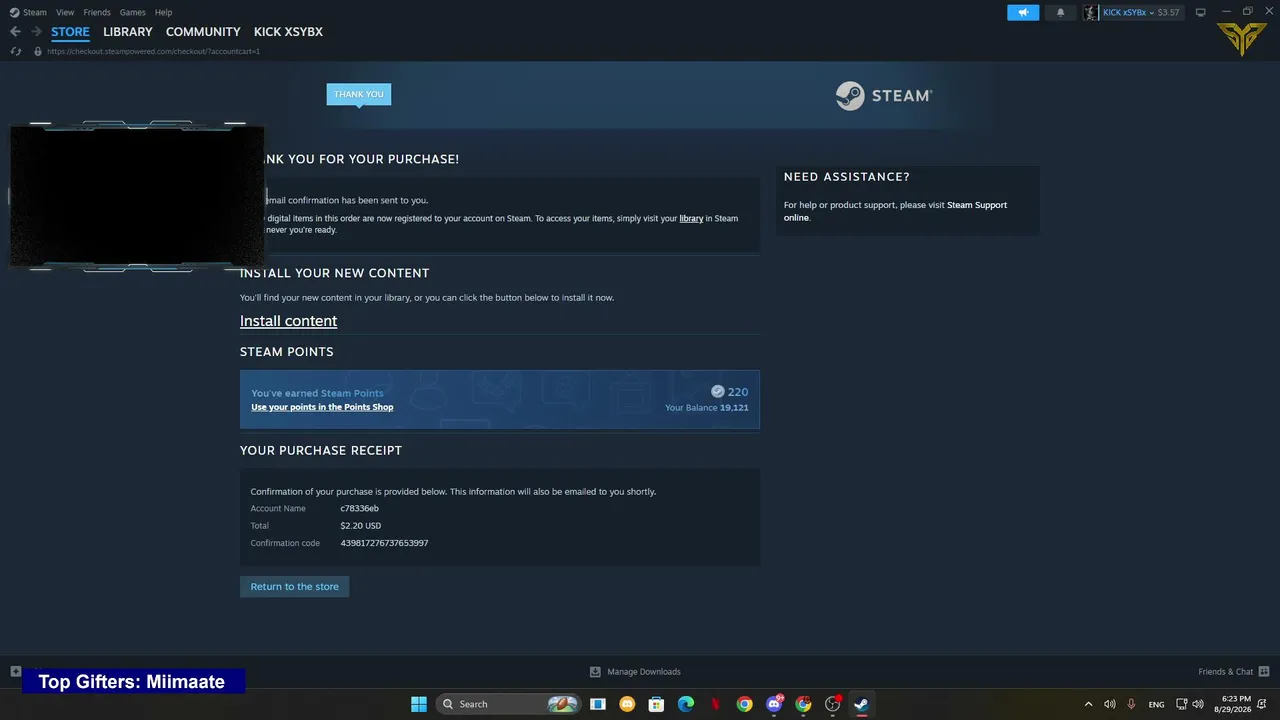
Task: Open the Steam menu
Action: pos(35,13)
